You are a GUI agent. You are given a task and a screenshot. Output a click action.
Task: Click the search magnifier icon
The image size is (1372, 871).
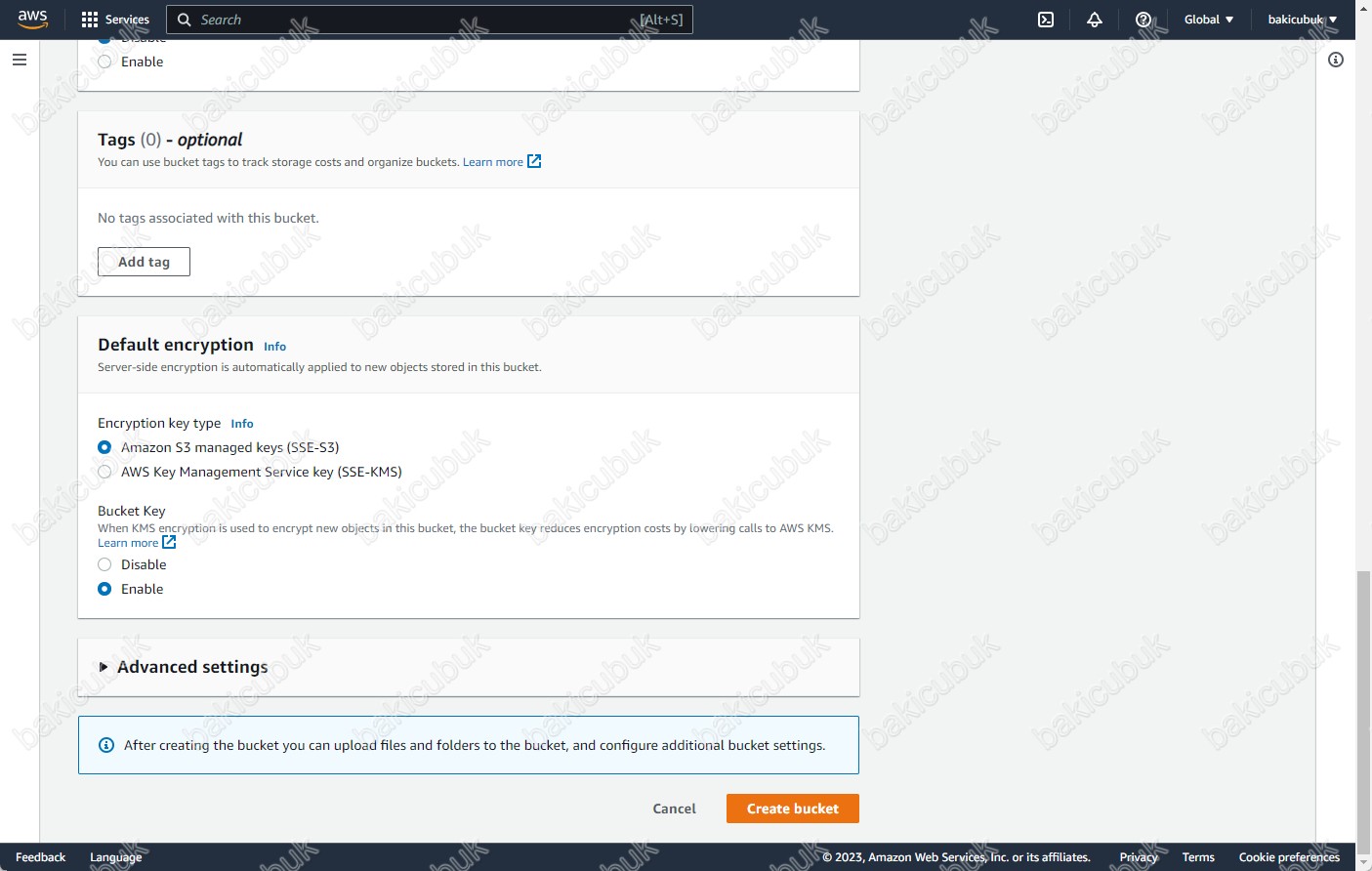pyautogui.click(x=184, y=20)
